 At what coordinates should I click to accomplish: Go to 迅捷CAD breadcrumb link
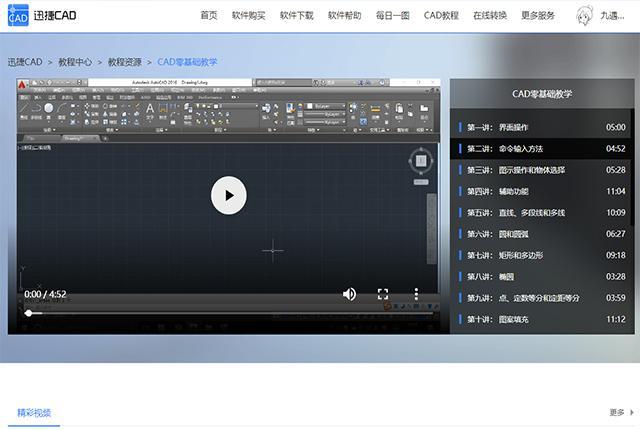(x=25, y=62)
